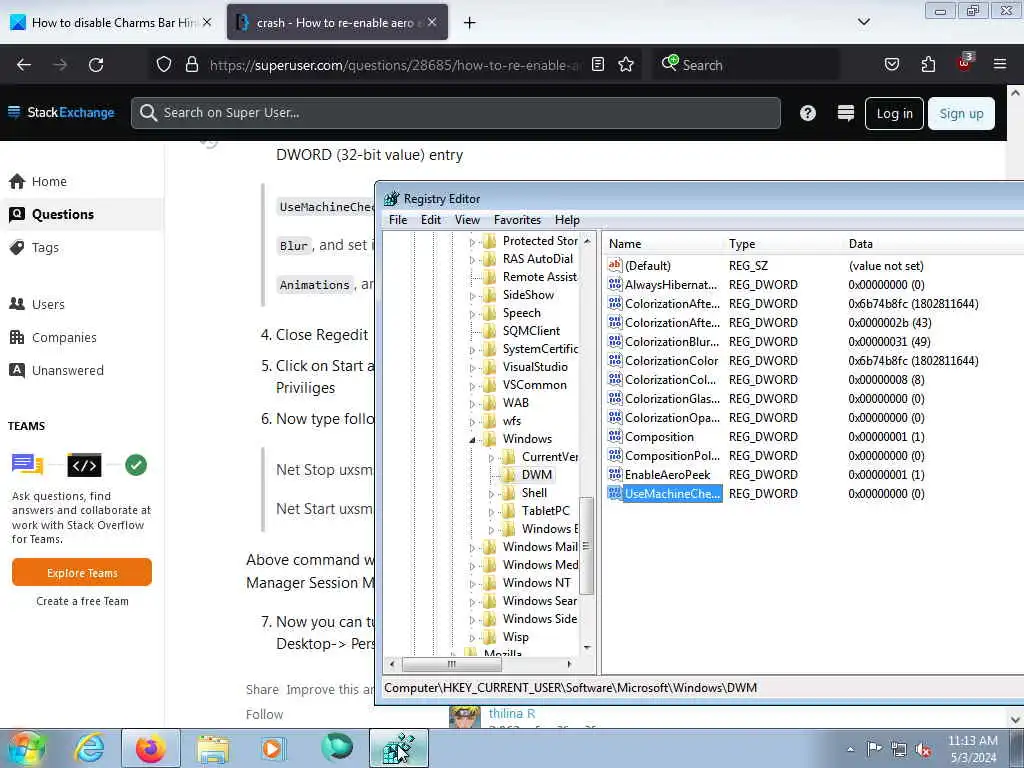
Task: Collapse the Windows registry key
Action: pyautogui.click(x=472, y=440)
